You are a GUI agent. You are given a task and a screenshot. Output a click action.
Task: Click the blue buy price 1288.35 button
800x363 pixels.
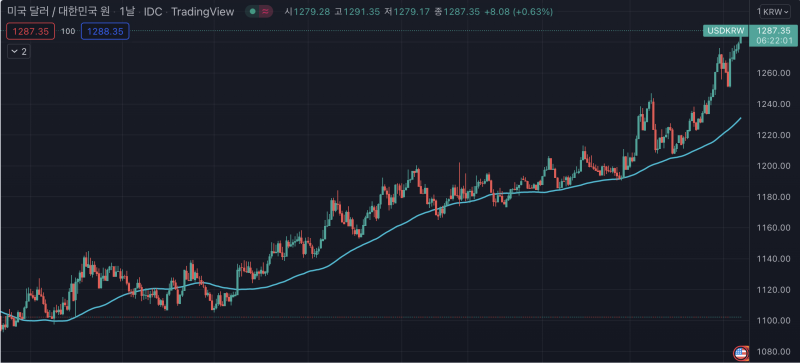(x=105, y=32)
